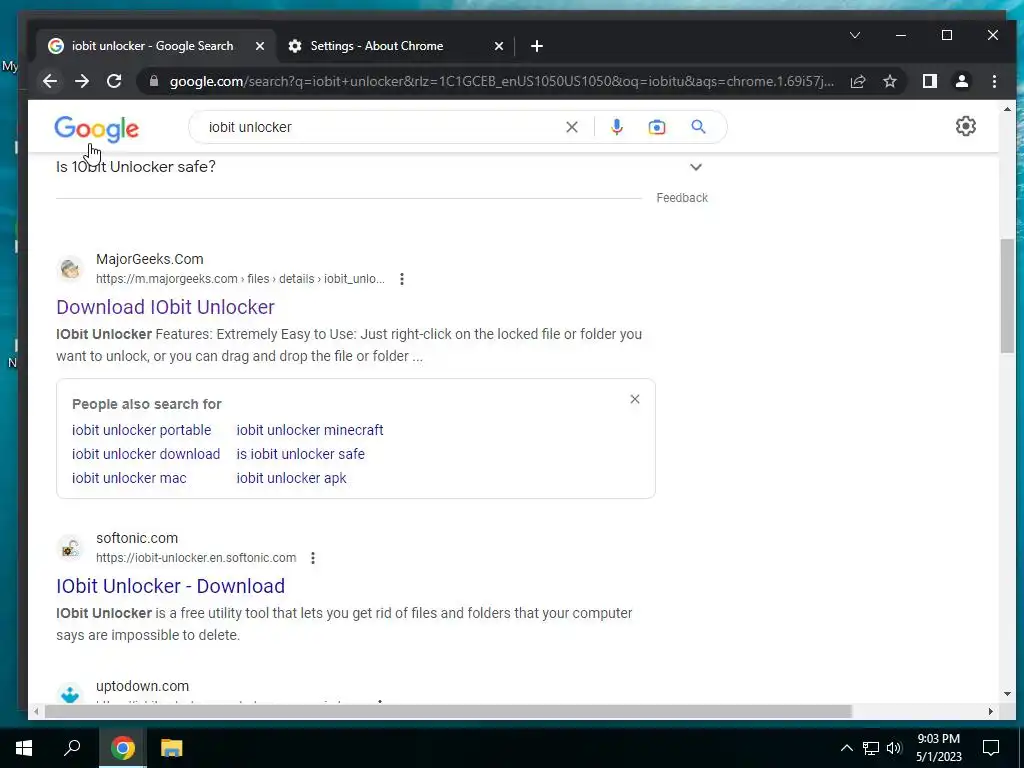Image resolution: width=1024 pixels, height=768 pixels.
Task: Click the iobit-unlocker.en.softonic.com URL
Action: pos(196,558)
